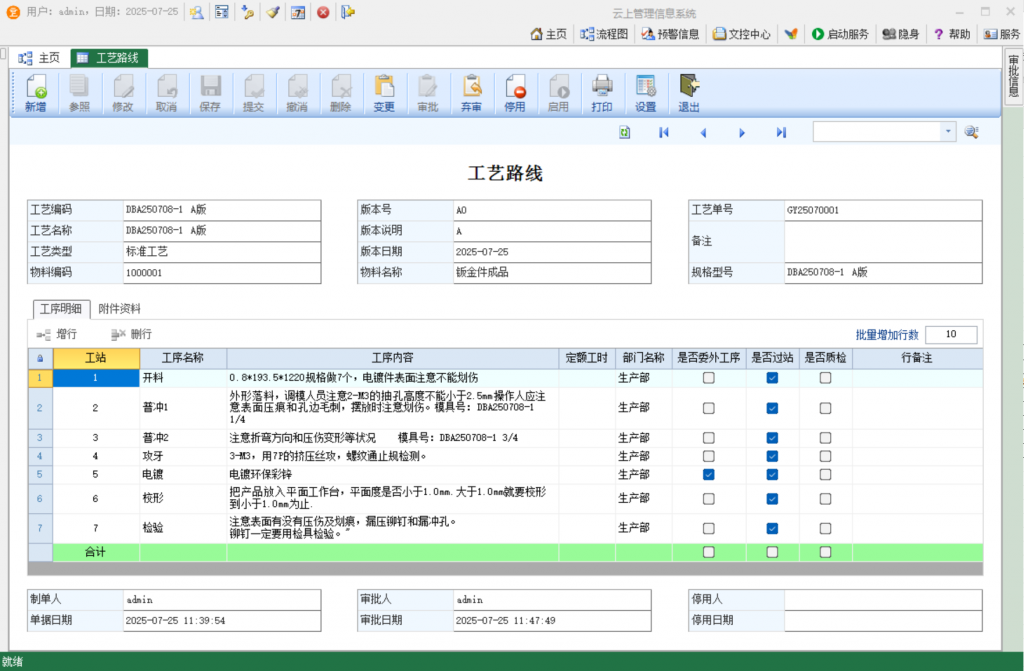Go to next record arrow

point(742,133)
